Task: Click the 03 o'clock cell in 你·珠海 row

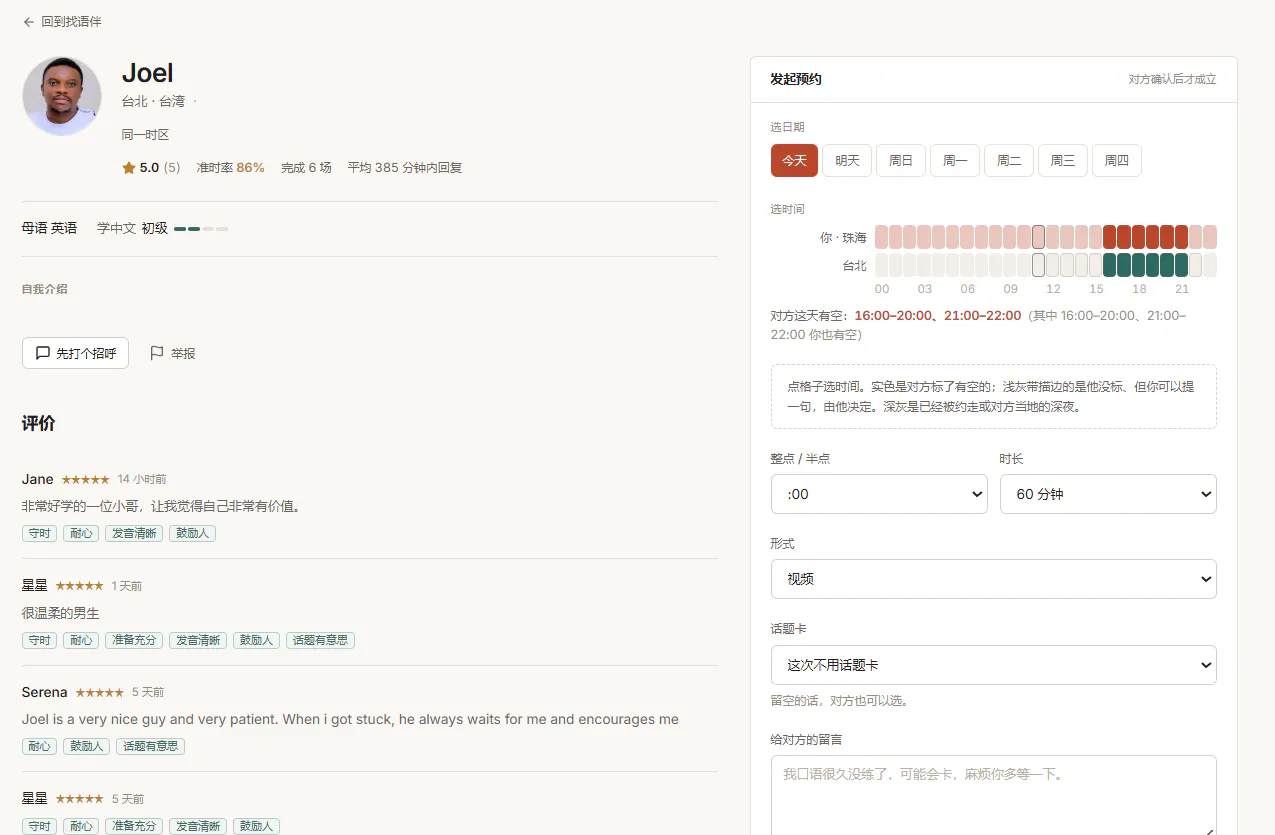Action: point(924,237)
